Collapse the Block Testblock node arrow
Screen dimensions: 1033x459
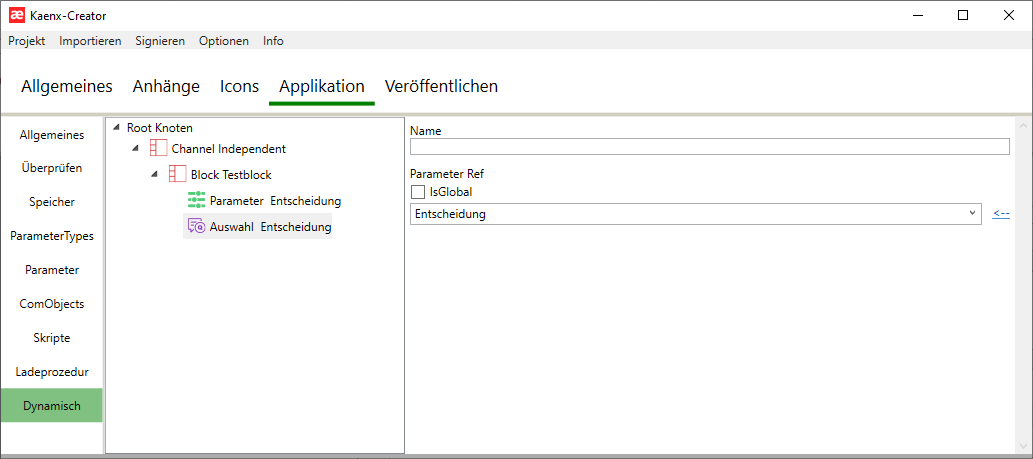tap(154, 174)
